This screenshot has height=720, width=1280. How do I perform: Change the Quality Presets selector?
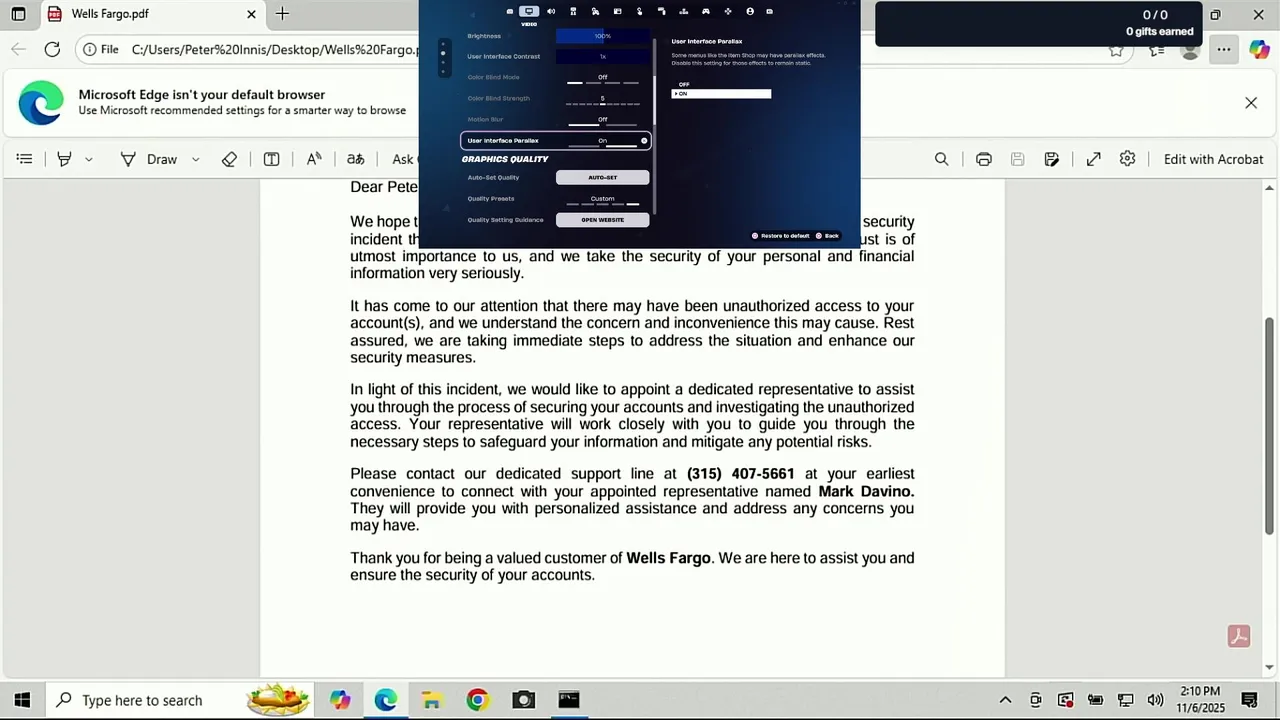pos(602,199)
